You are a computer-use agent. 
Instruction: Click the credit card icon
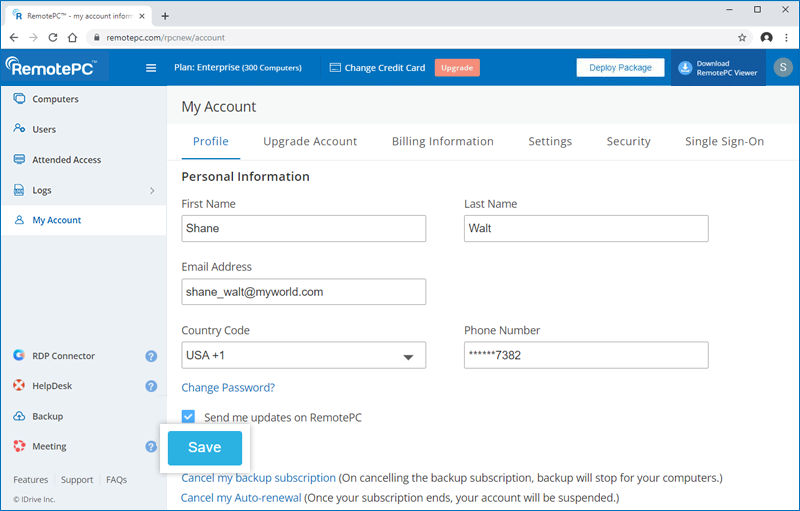click(x=335, y=68)
